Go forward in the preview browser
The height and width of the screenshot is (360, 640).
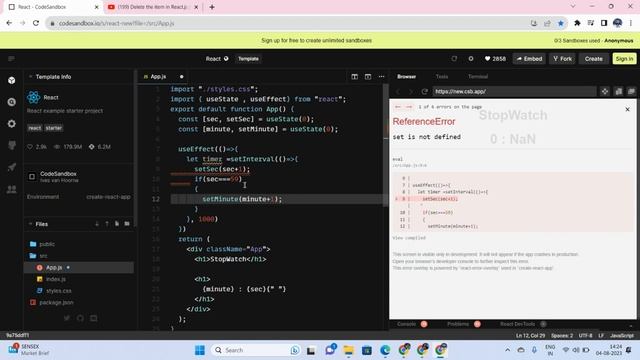click(411, 91)
